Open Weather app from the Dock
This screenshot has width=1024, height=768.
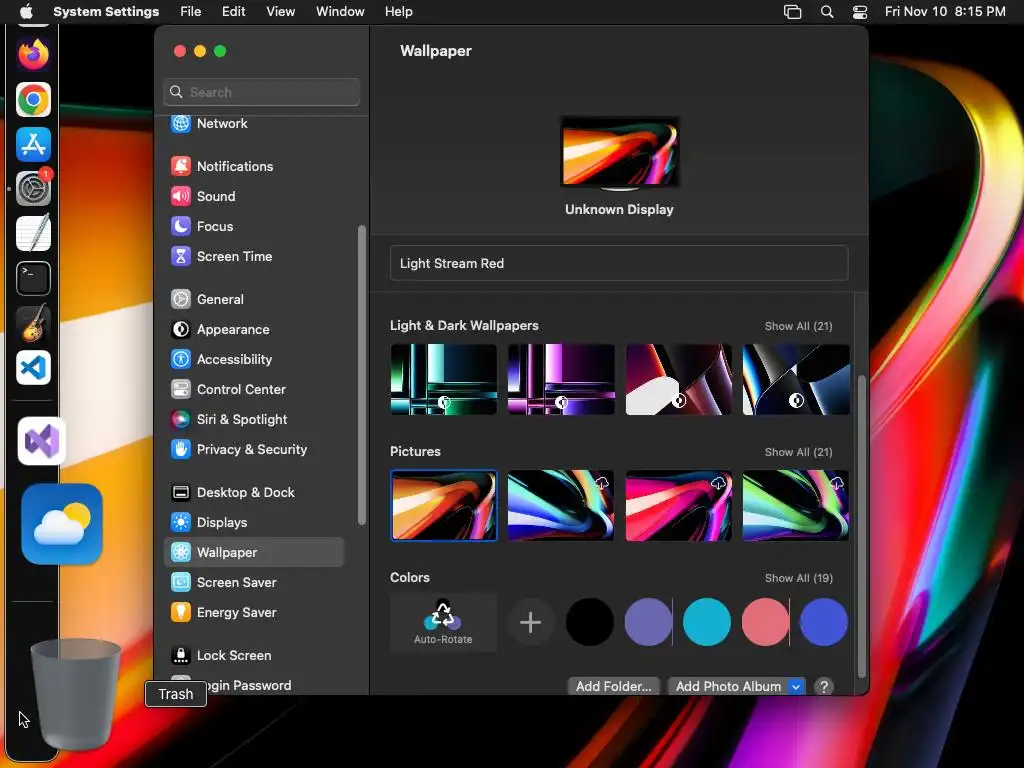click(62, 524)
